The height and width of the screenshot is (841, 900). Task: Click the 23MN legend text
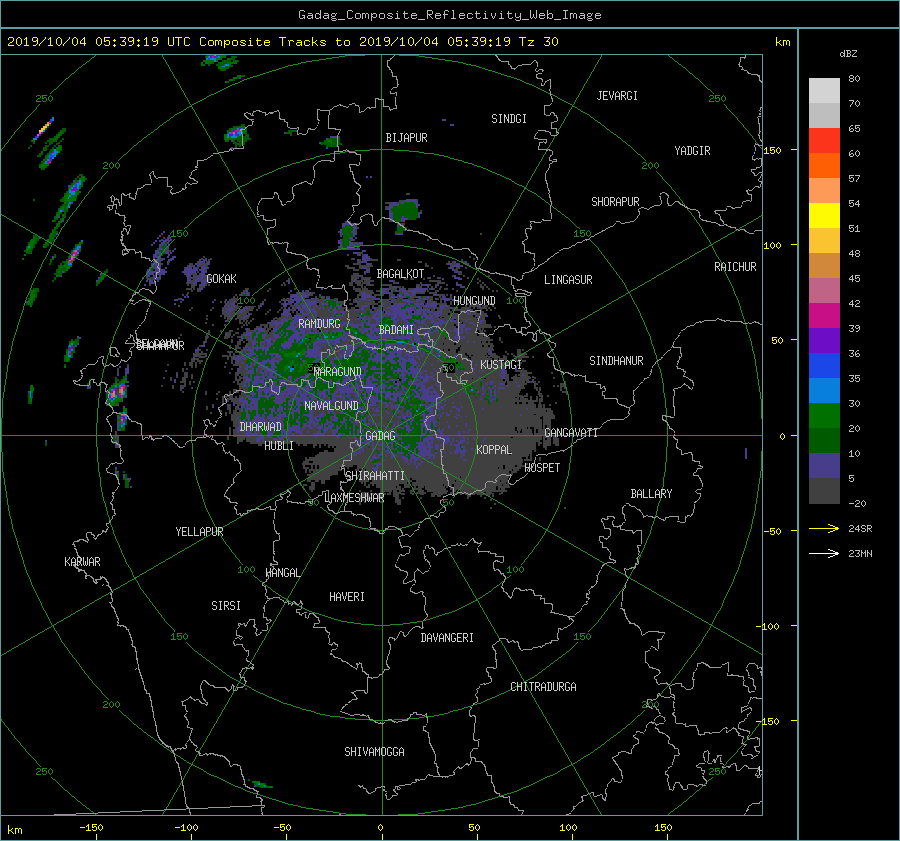tap(860, 554)
